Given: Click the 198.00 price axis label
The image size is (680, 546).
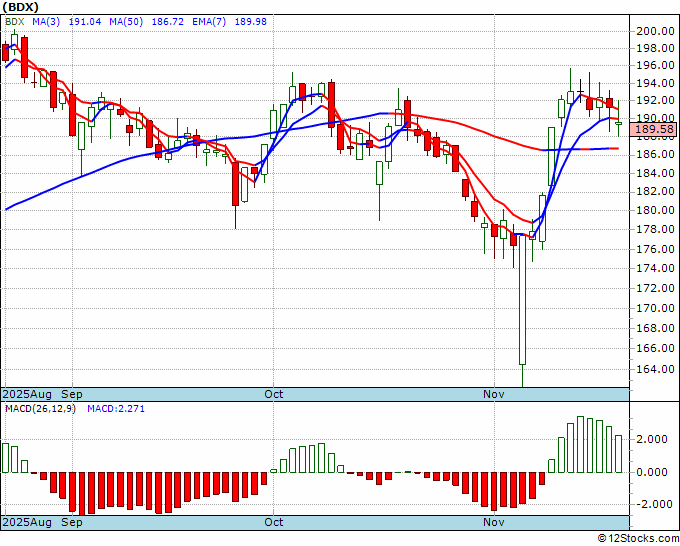Looking at the screenshot, I should point(655,48).
